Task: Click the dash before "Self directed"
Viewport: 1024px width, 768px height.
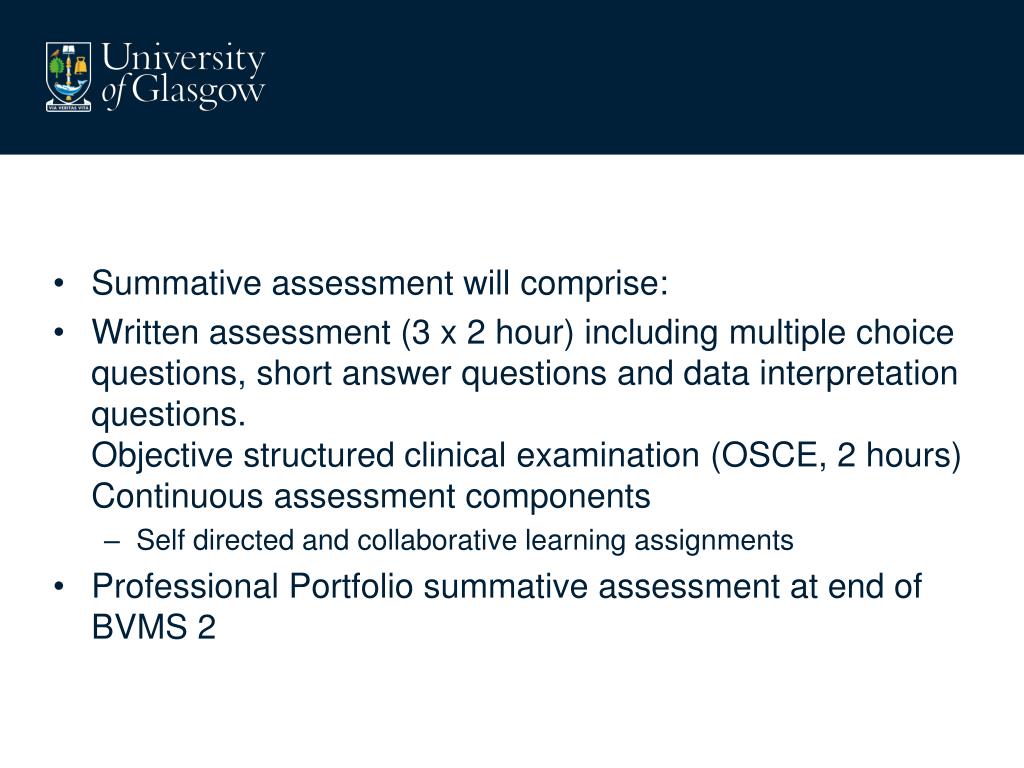Action: click(x=113, y=541)
